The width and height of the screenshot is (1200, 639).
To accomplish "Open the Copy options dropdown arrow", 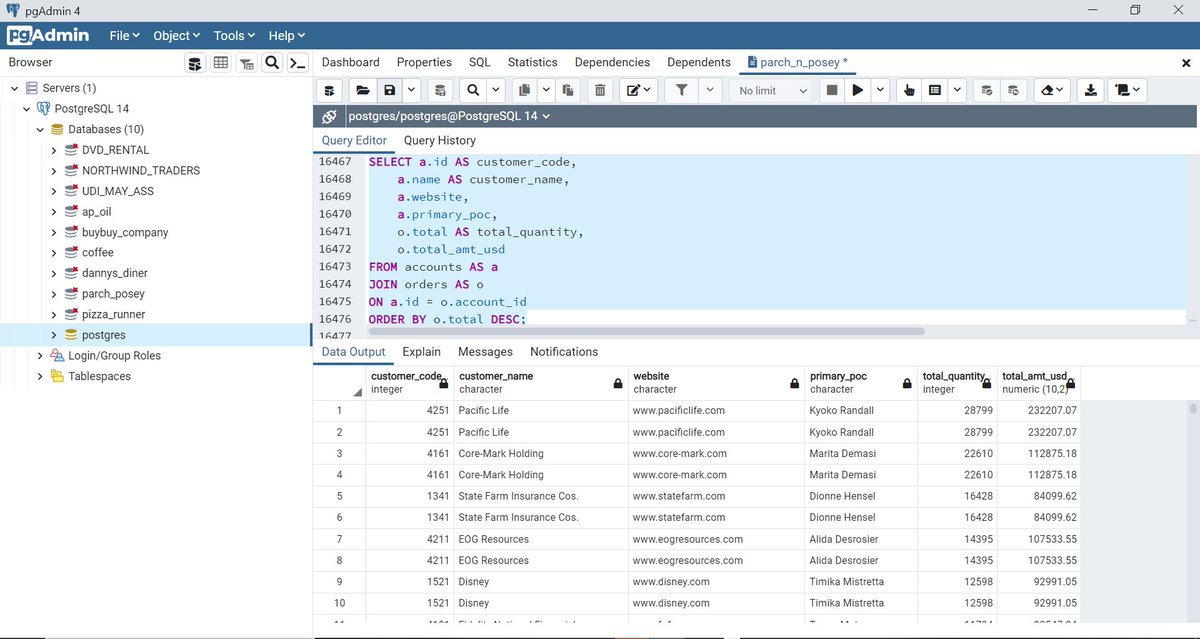I will pyautogui.click(x=546, y=90).
